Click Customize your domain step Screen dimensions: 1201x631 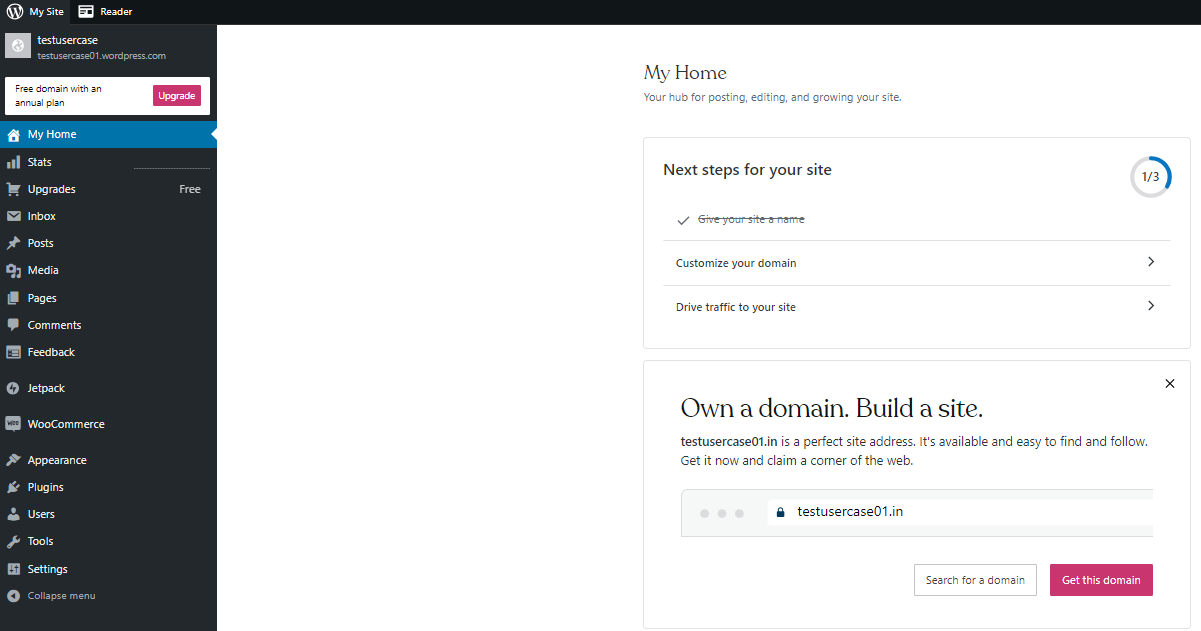(x=917, y=263)
